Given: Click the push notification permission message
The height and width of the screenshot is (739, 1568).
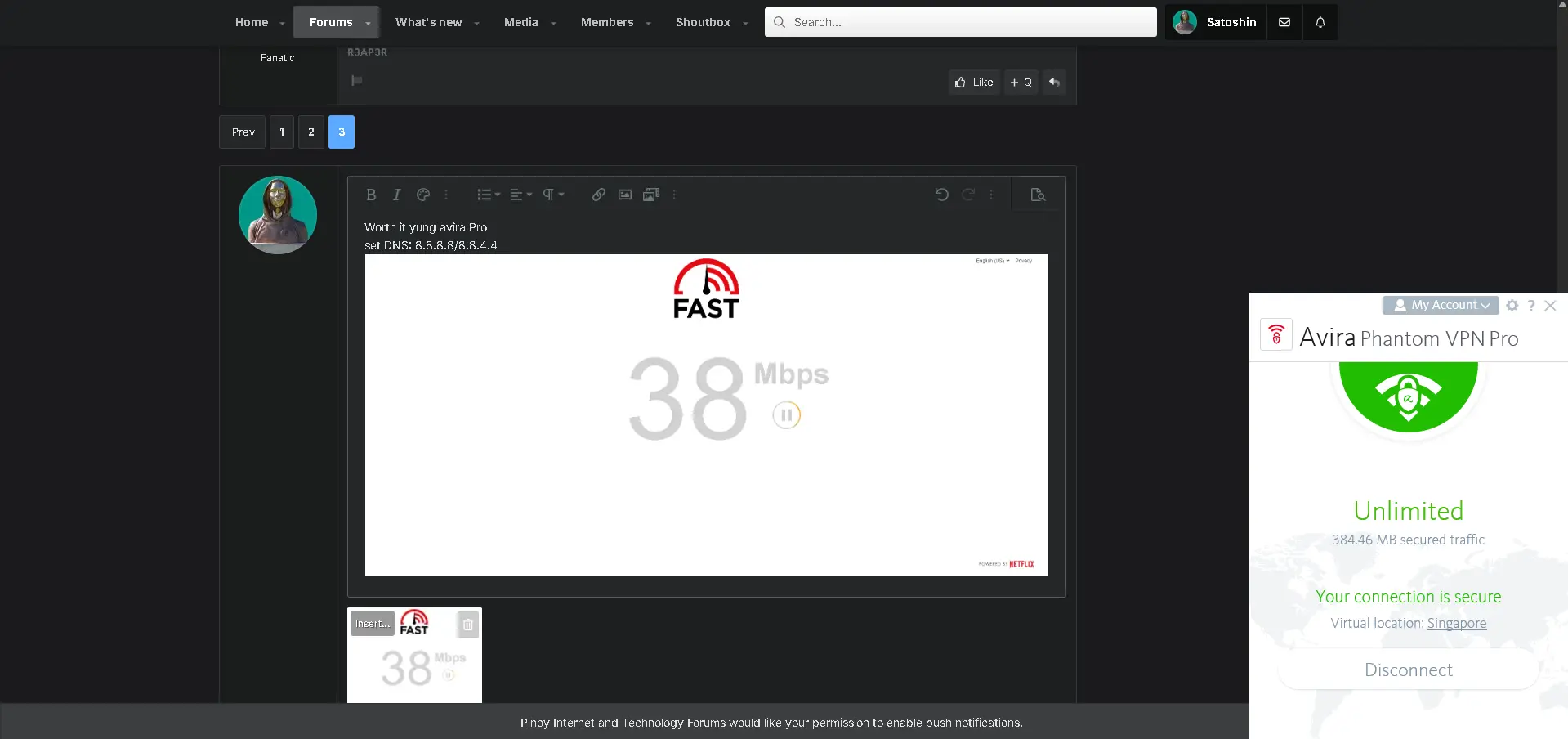Looking at the screenshot, I should click(771, 723).
